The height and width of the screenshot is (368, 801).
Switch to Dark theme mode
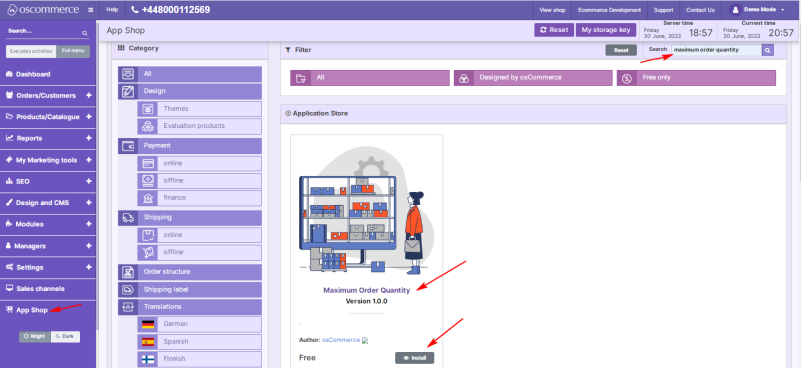coord(65,336)
